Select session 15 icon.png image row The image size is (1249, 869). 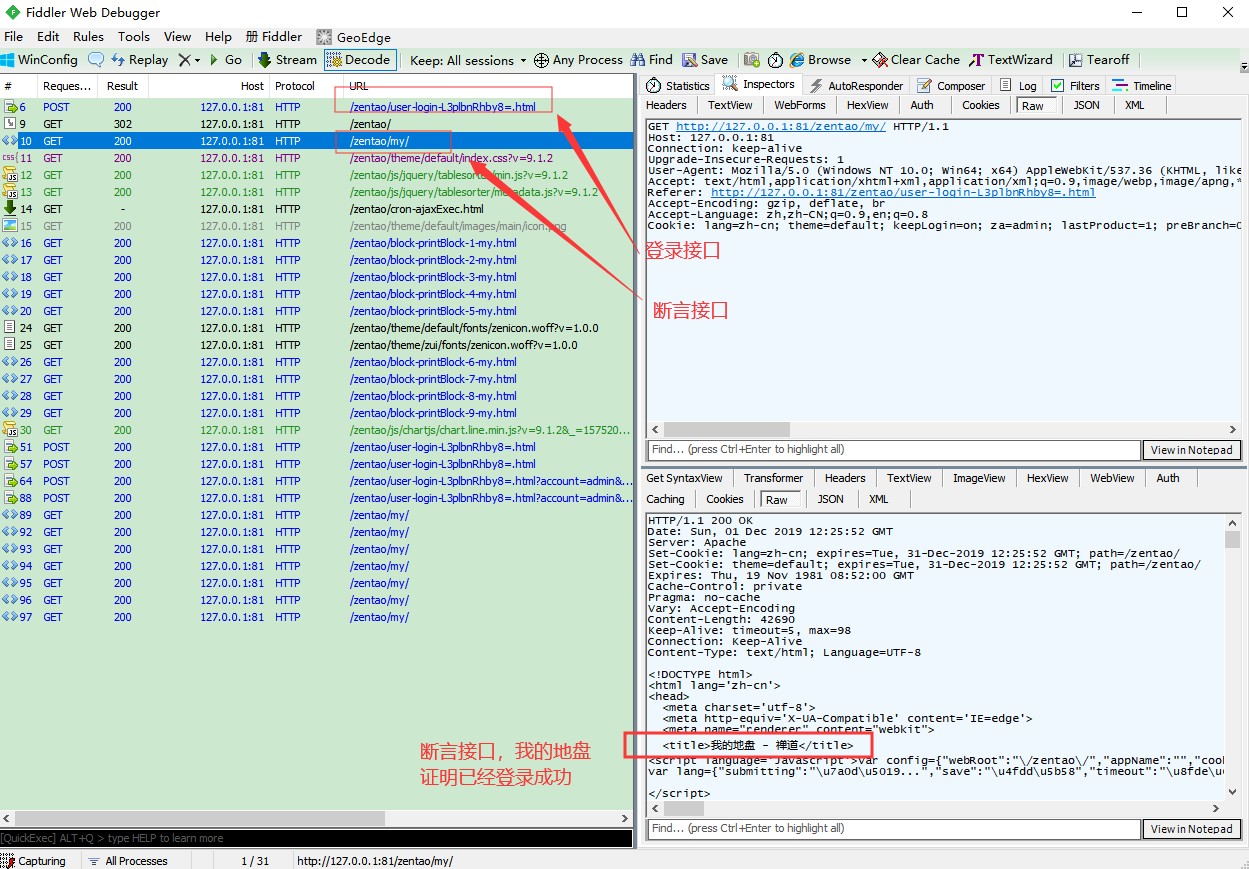316,226
